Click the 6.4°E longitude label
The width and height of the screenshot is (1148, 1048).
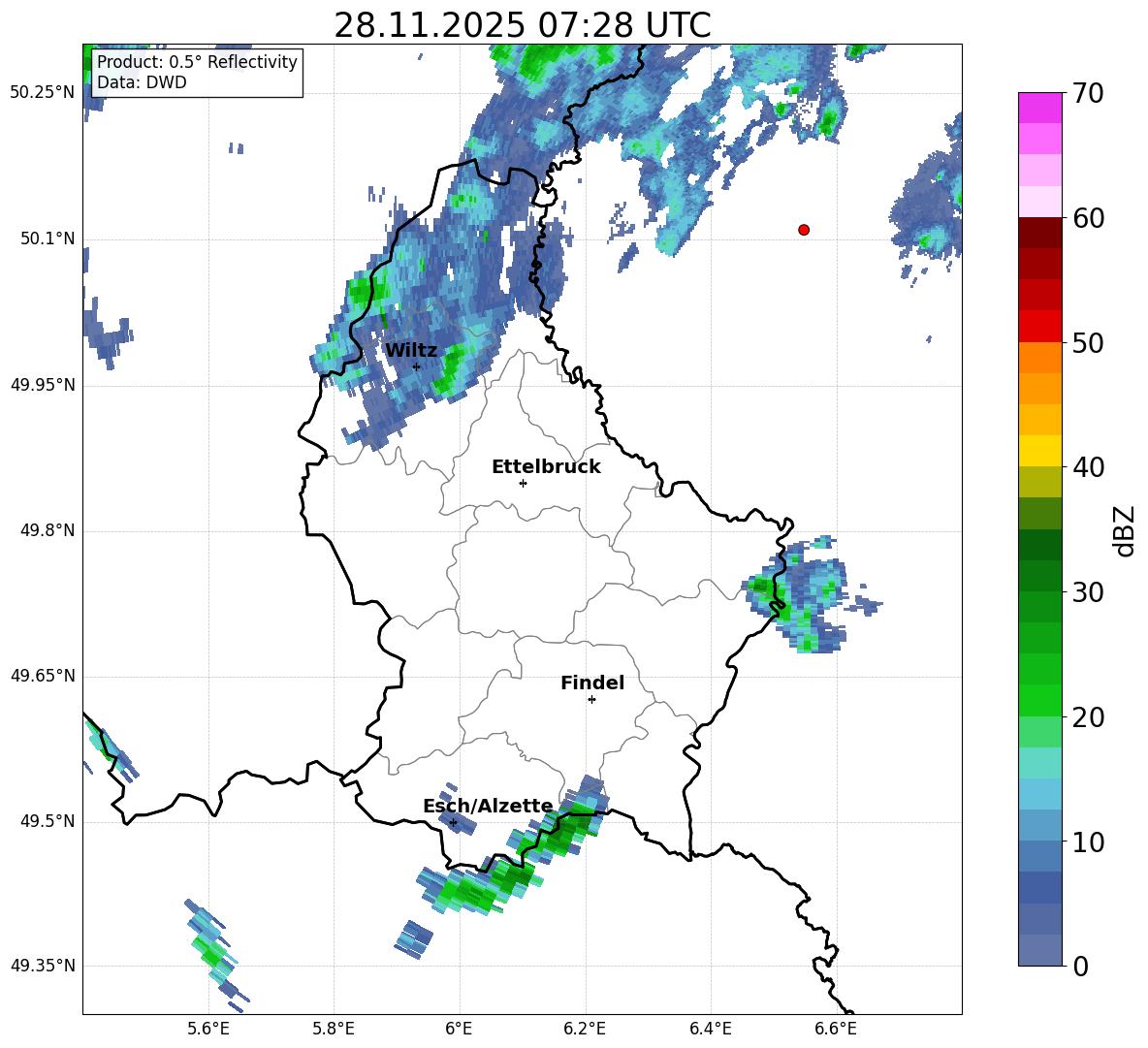[x=710, y=1029]
